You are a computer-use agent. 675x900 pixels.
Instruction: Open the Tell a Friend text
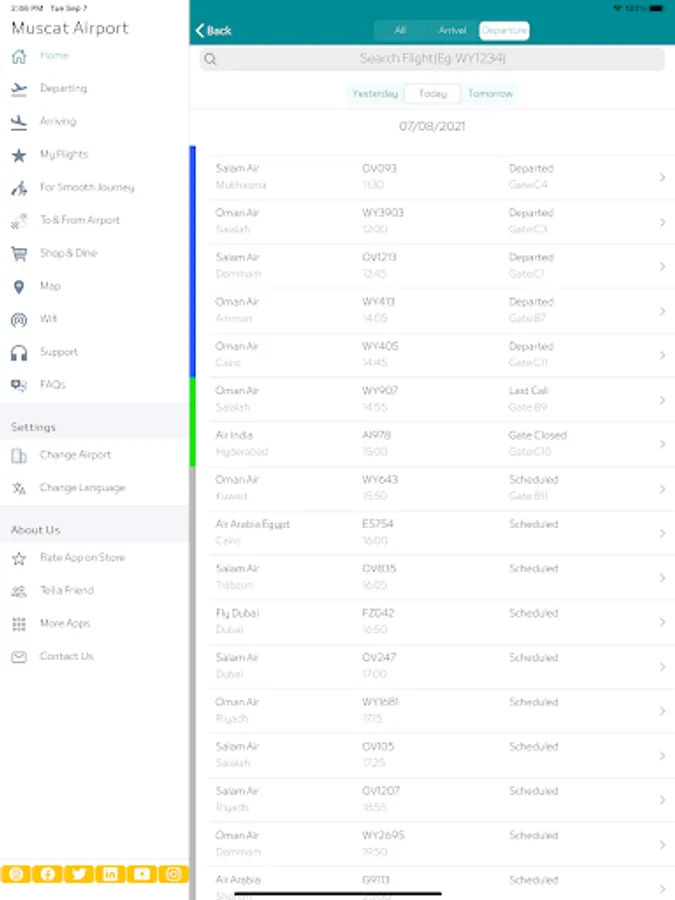67,590
